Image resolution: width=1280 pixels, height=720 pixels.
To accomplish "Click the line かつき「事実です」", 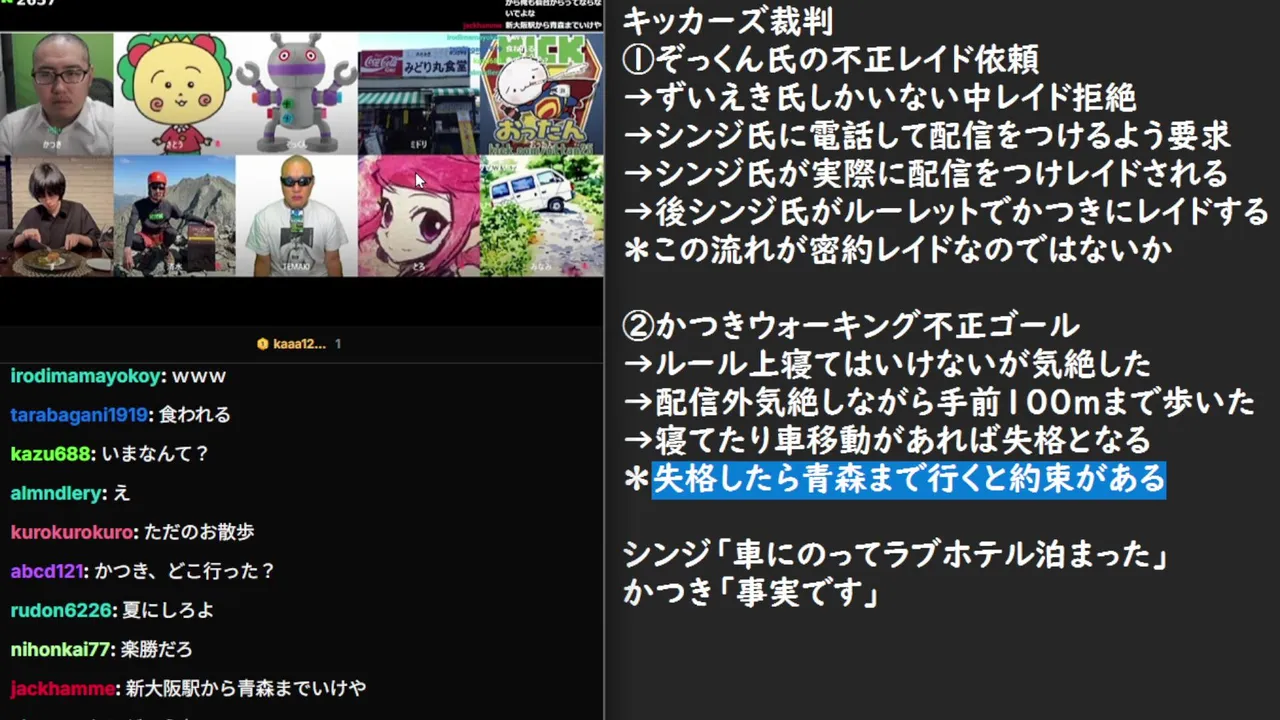I will coord(751,592).
